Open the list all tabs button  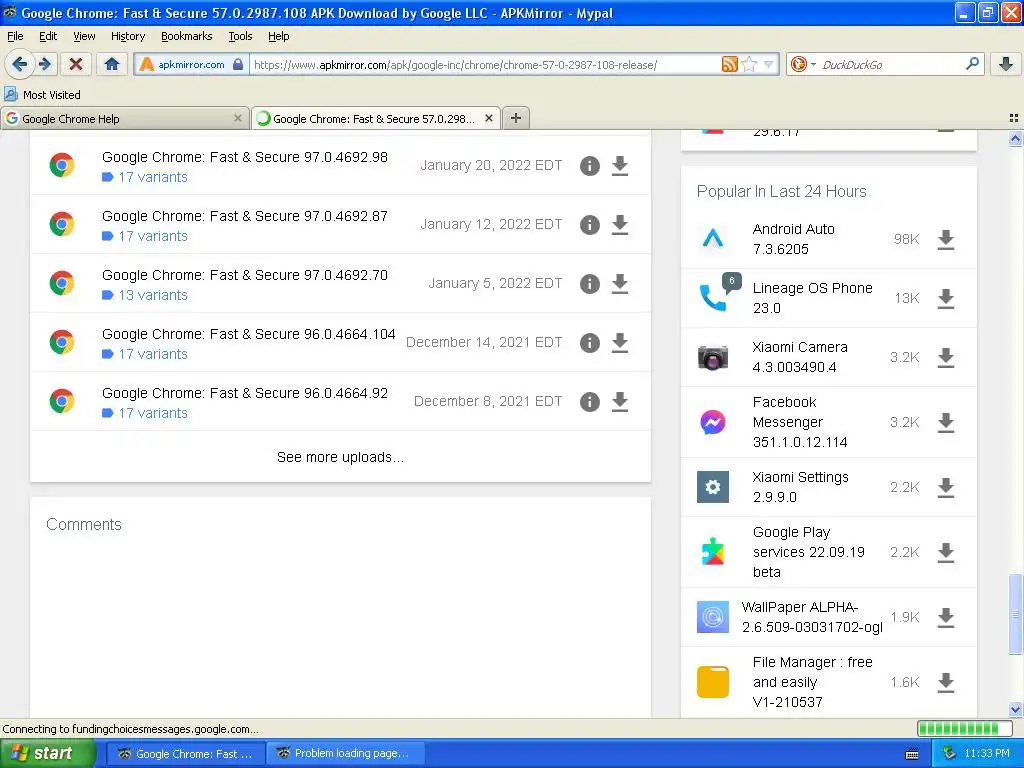coord(1014,118)
